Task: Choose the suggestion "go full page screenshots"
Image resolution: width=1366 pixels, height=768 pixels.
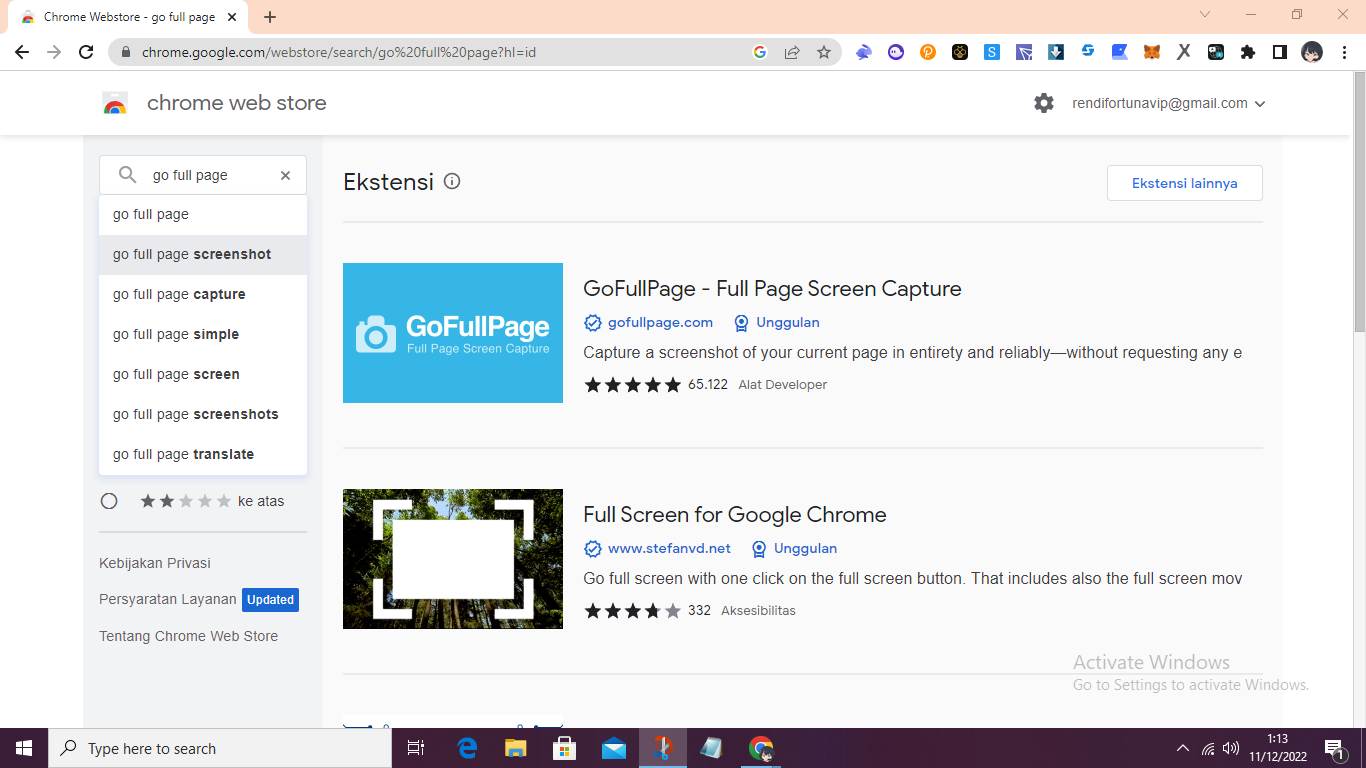Action: click(203, 414)
